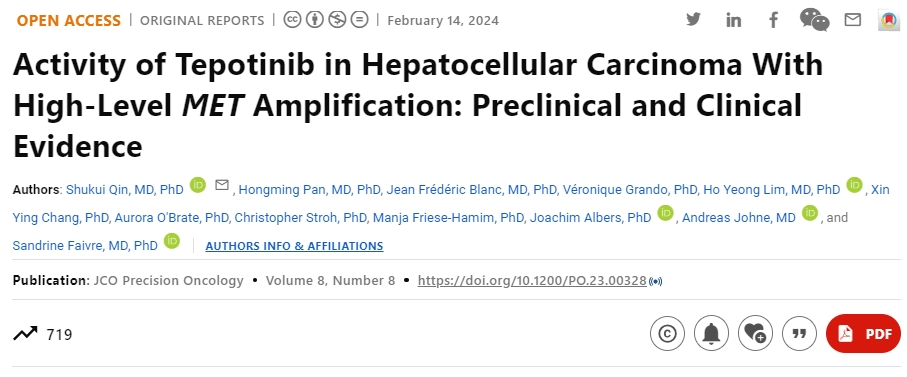907x377 pixels.
Task: Open author Hongming Pan's profile
Action: tap(309, 190)
